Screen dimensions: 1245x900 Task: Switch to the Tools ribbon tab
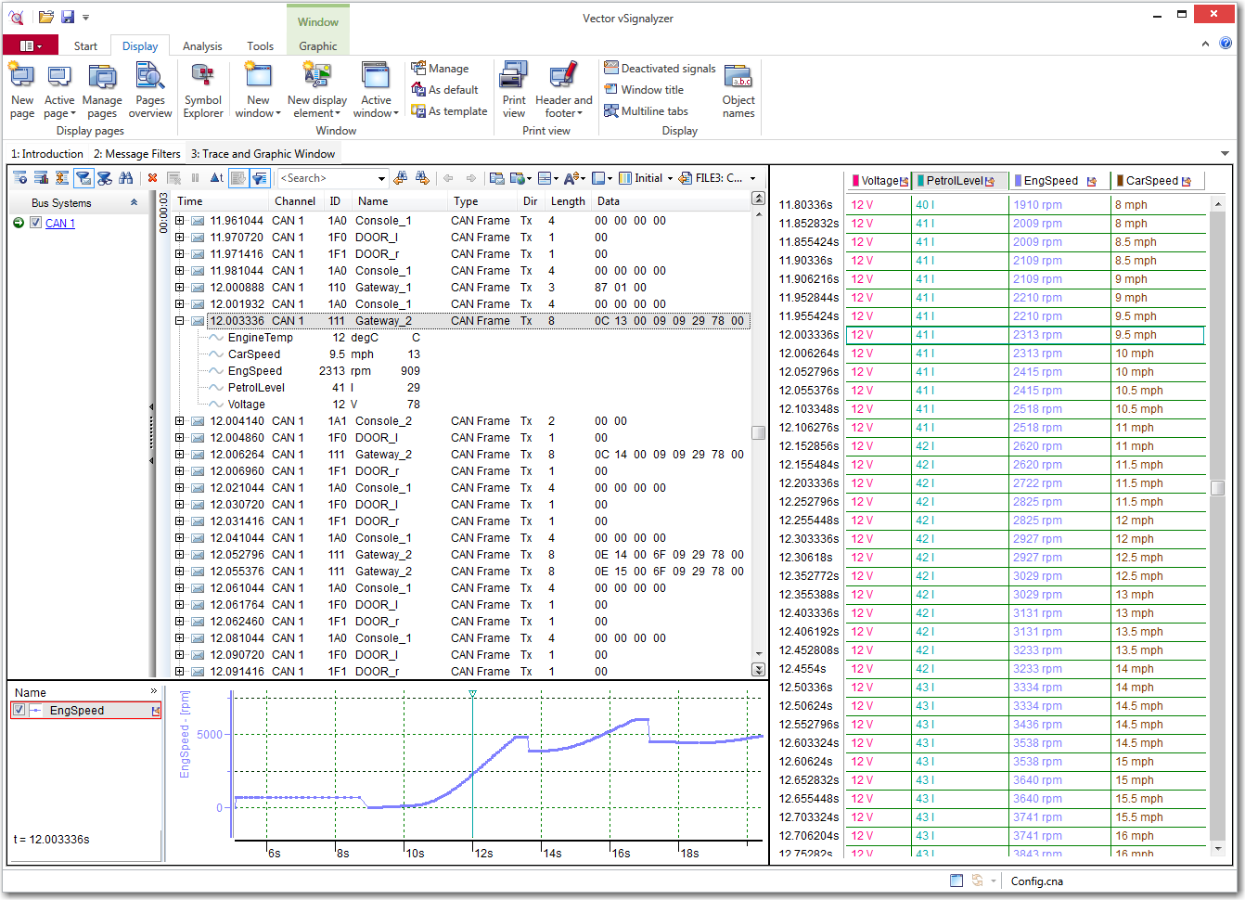260,46
